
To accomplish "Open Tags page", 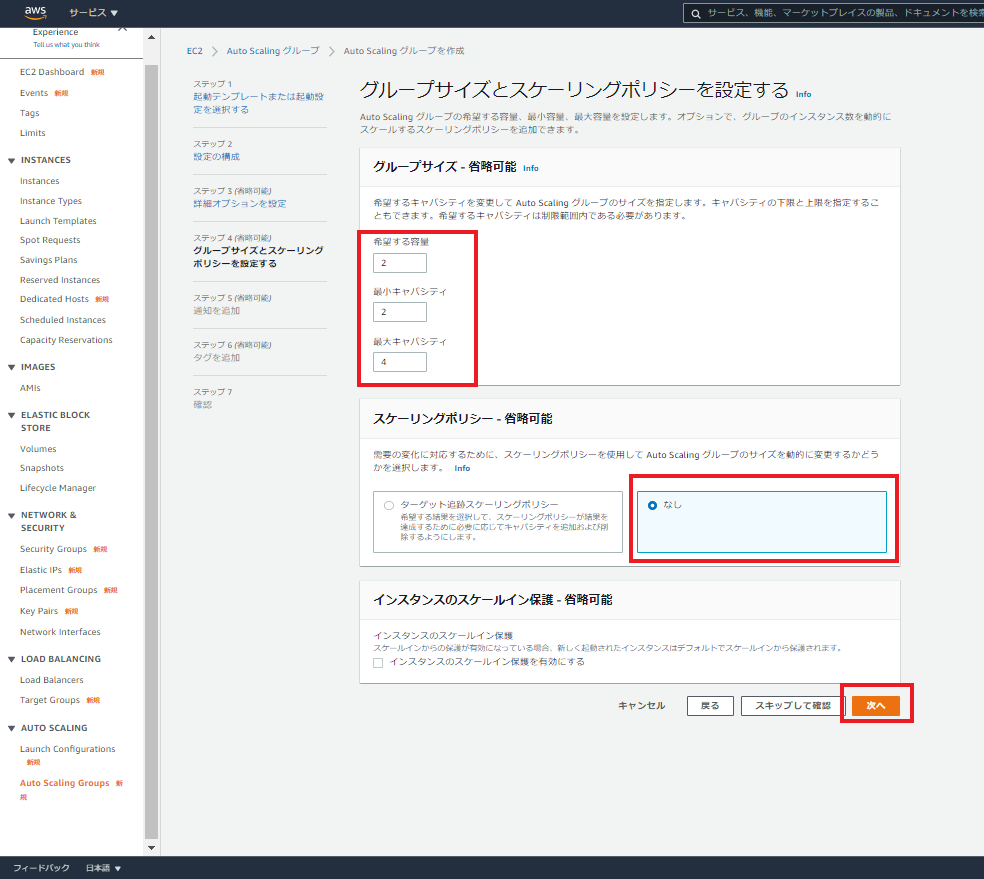I will point(29,113).
